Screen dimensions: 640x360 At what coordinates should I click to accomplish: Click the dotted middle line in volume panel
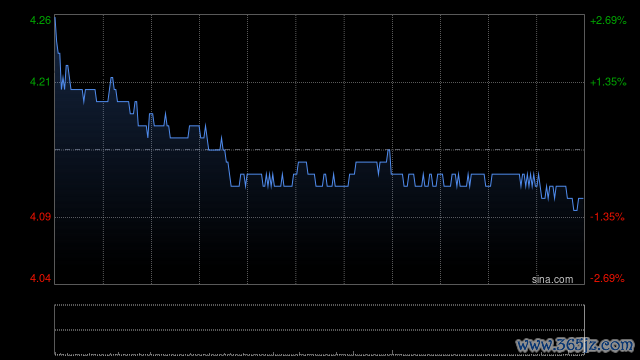[319, 330]
